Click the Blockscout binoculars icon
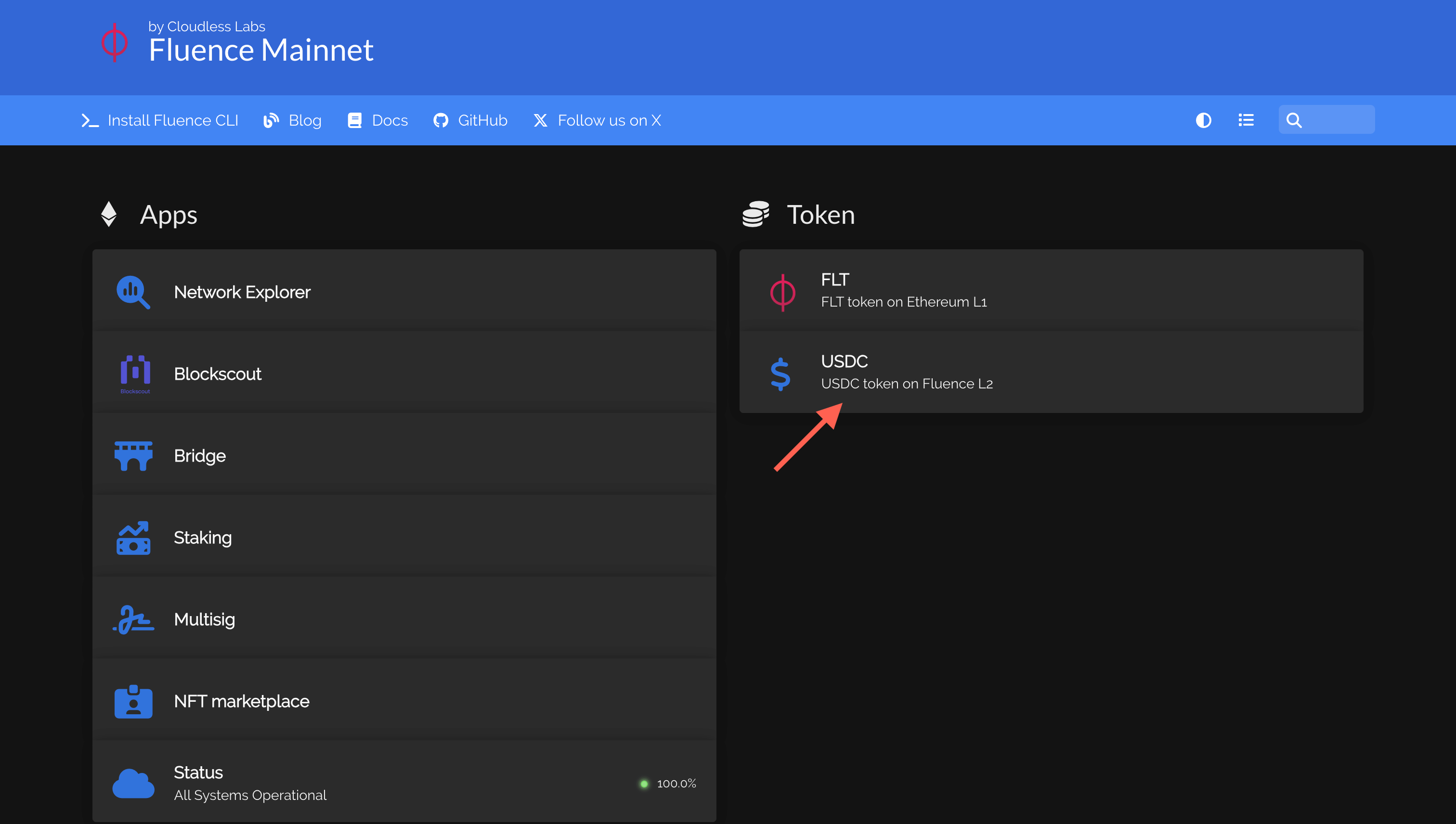The width and height of the screenshot is (1456, 824). [133, 373]
